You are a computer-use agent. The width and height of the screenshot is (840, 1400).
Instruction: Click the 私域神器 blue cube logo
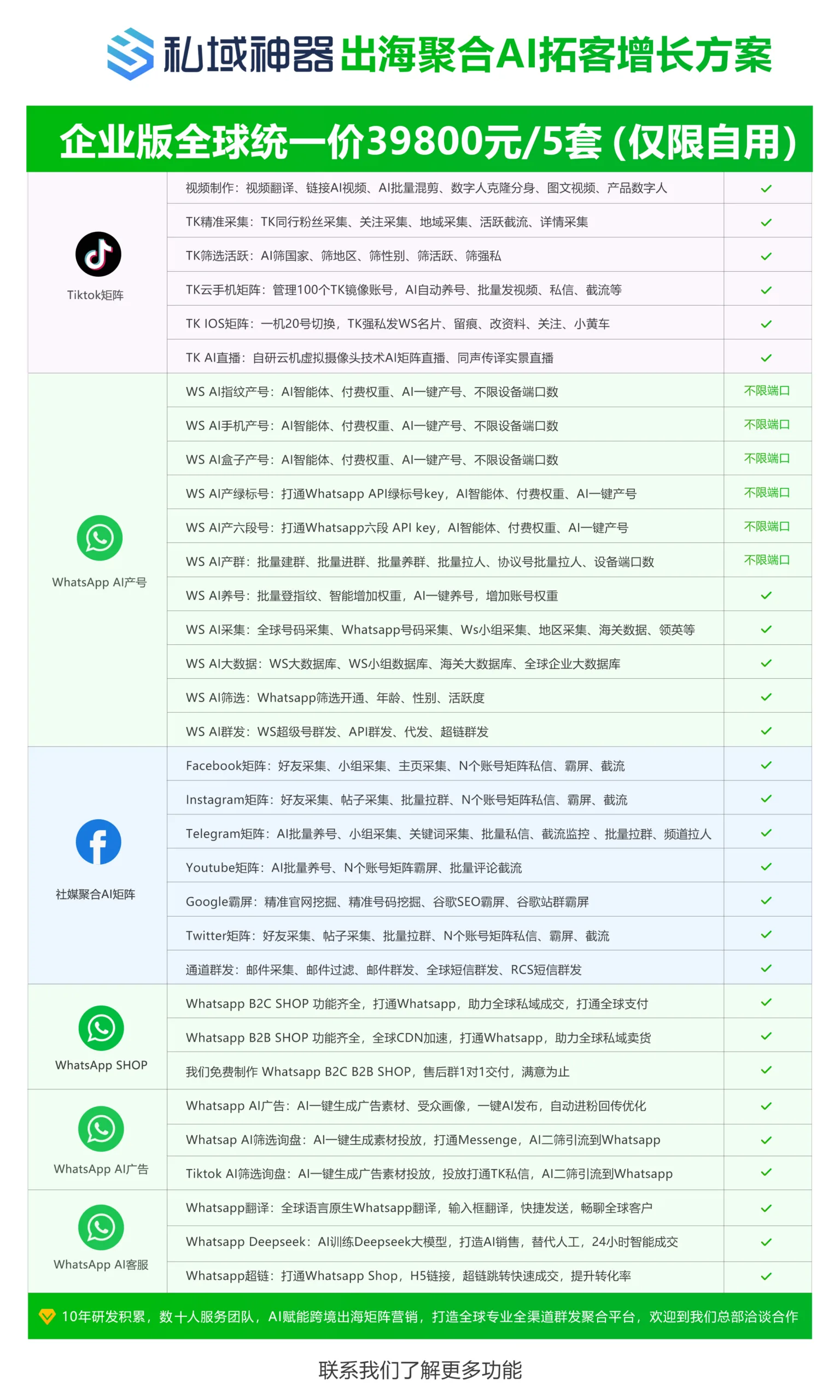point(131,54)
